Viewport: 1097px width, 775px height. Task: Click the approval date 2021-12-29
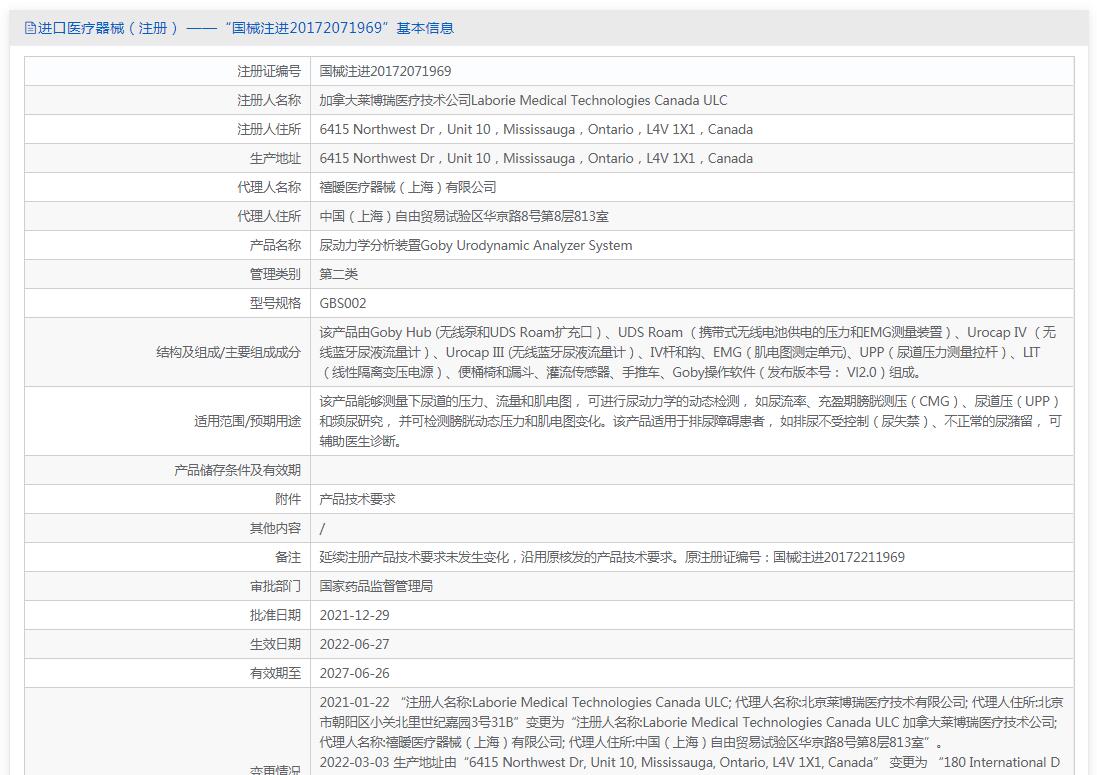click(x=354, y=615)
